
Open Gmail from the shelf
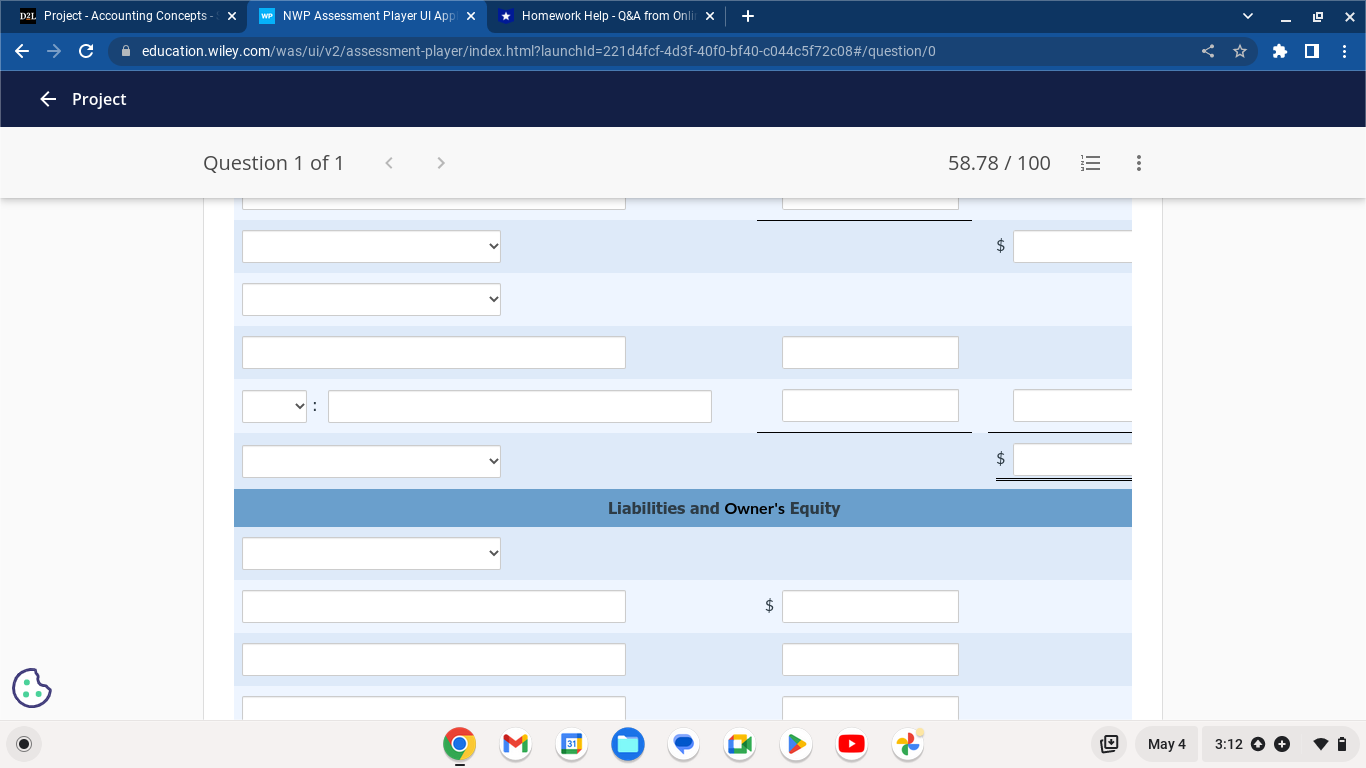tap(516, 744)
